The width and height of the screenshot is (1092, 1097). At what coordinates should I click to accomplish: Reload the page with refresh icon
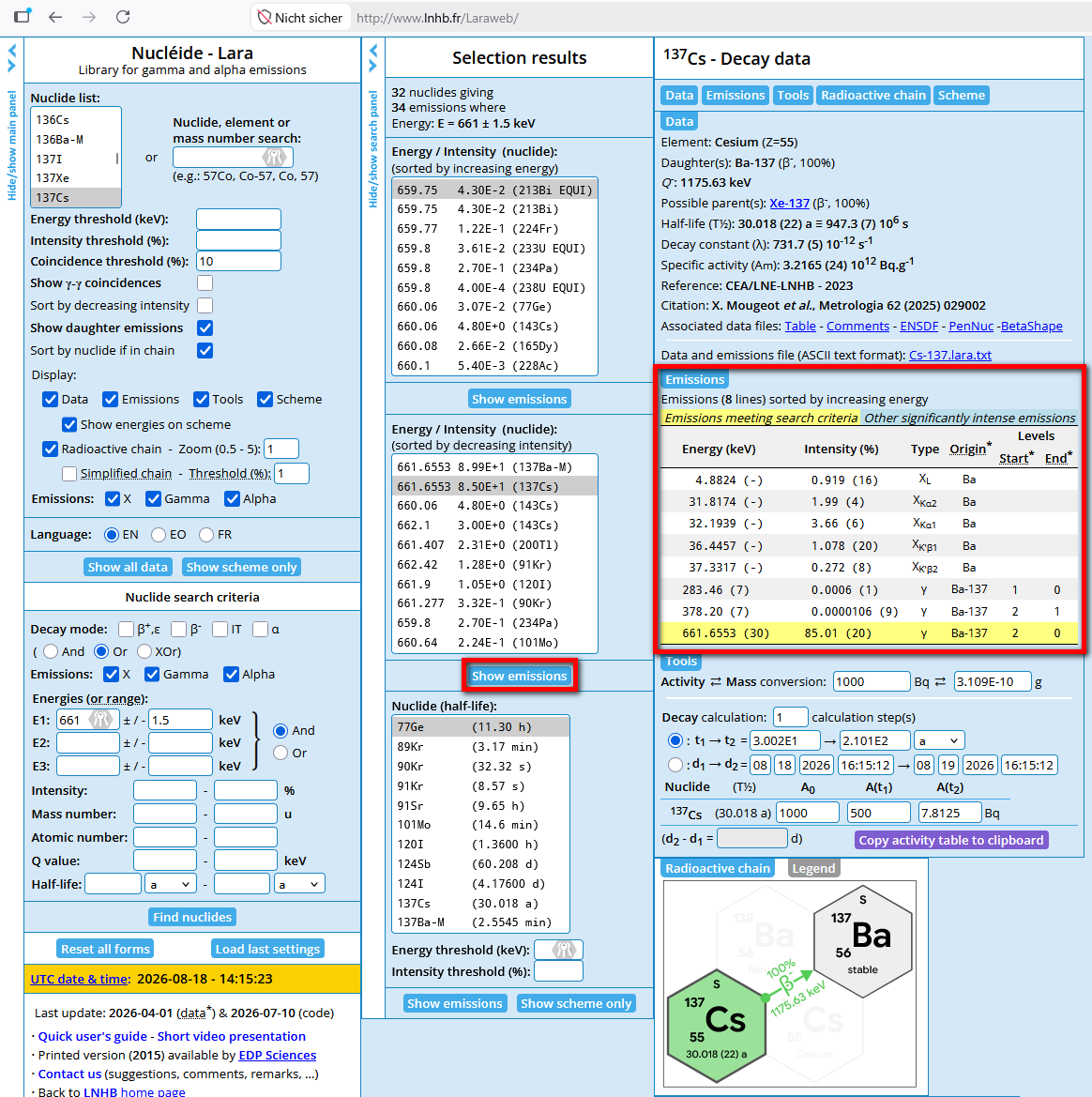pyautogui.click(x=123, y=17)
